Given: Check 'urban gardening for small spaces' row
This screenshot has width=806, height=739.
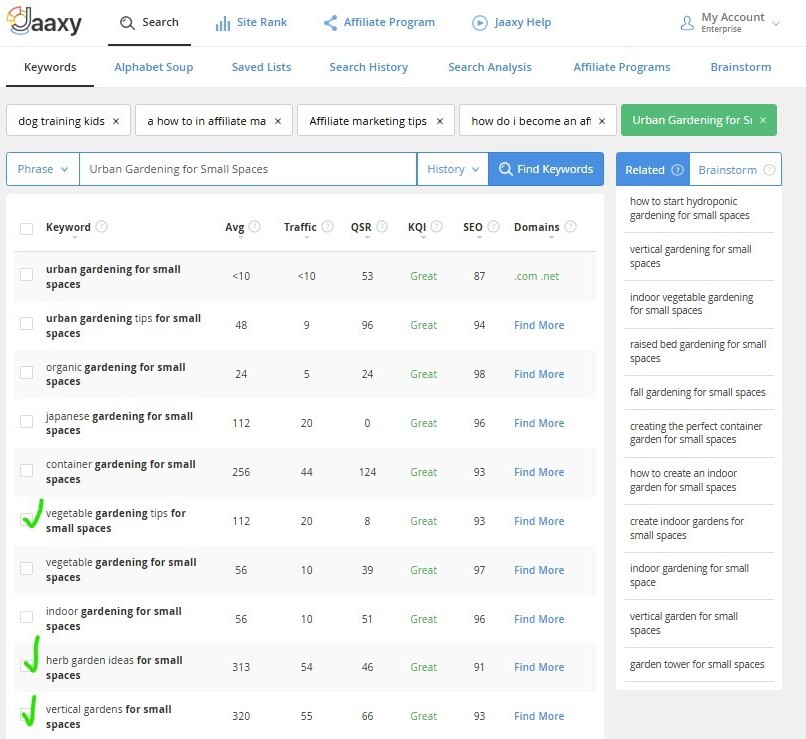Looking at the screenshot, I should tap(26, 274).
